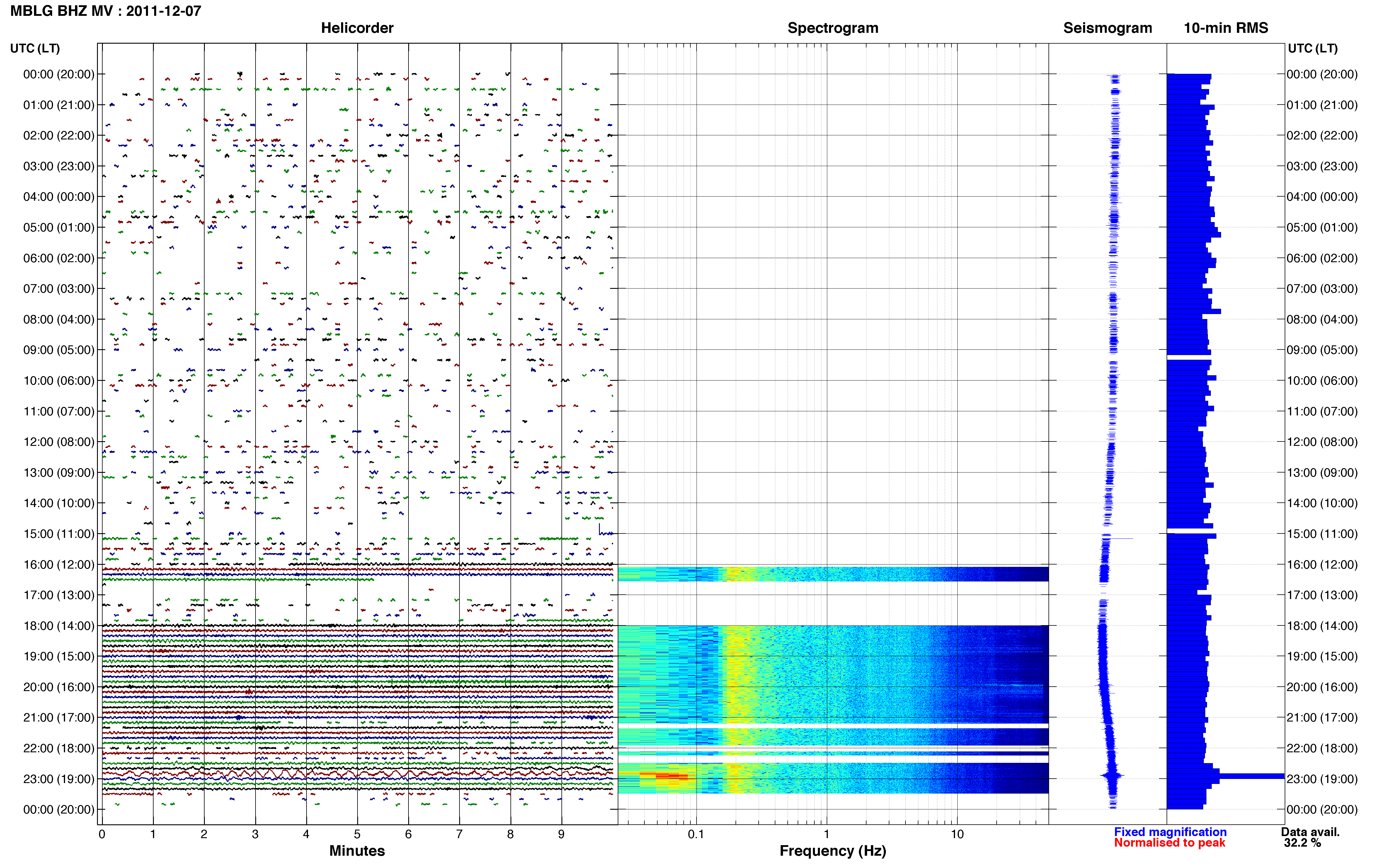The width and height of the screenshot is (1389, 868).
Task: Click the '0.1' frequency tick label
Action: 696,834
